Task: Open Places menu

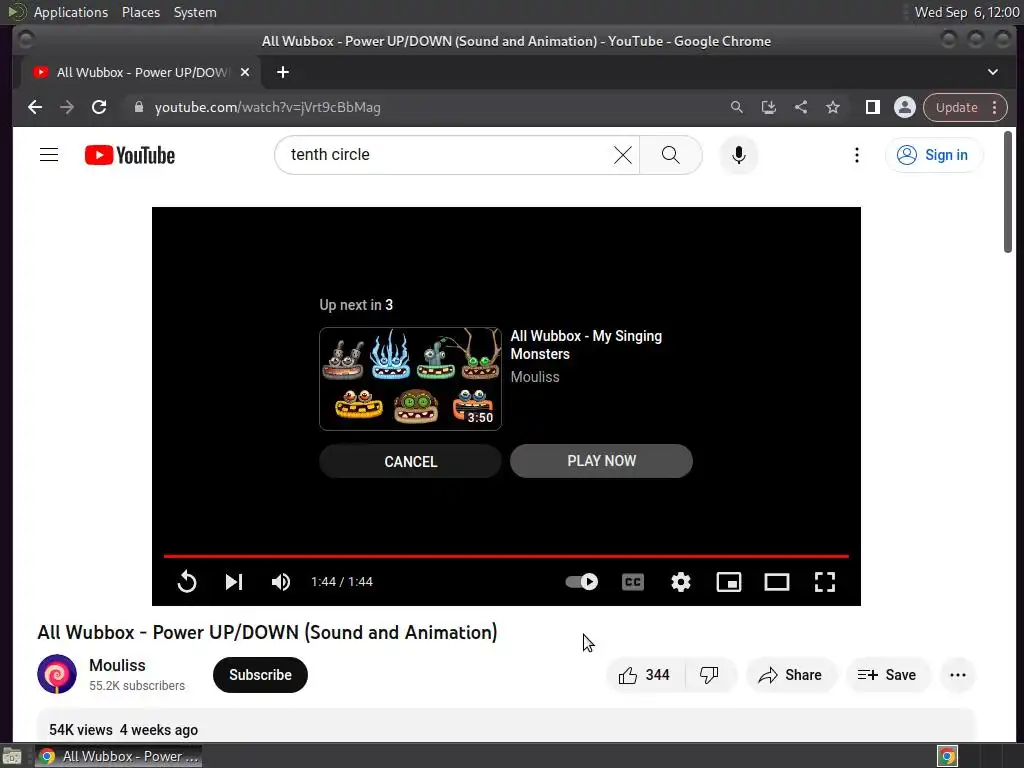Action: [x=140, y=12]
